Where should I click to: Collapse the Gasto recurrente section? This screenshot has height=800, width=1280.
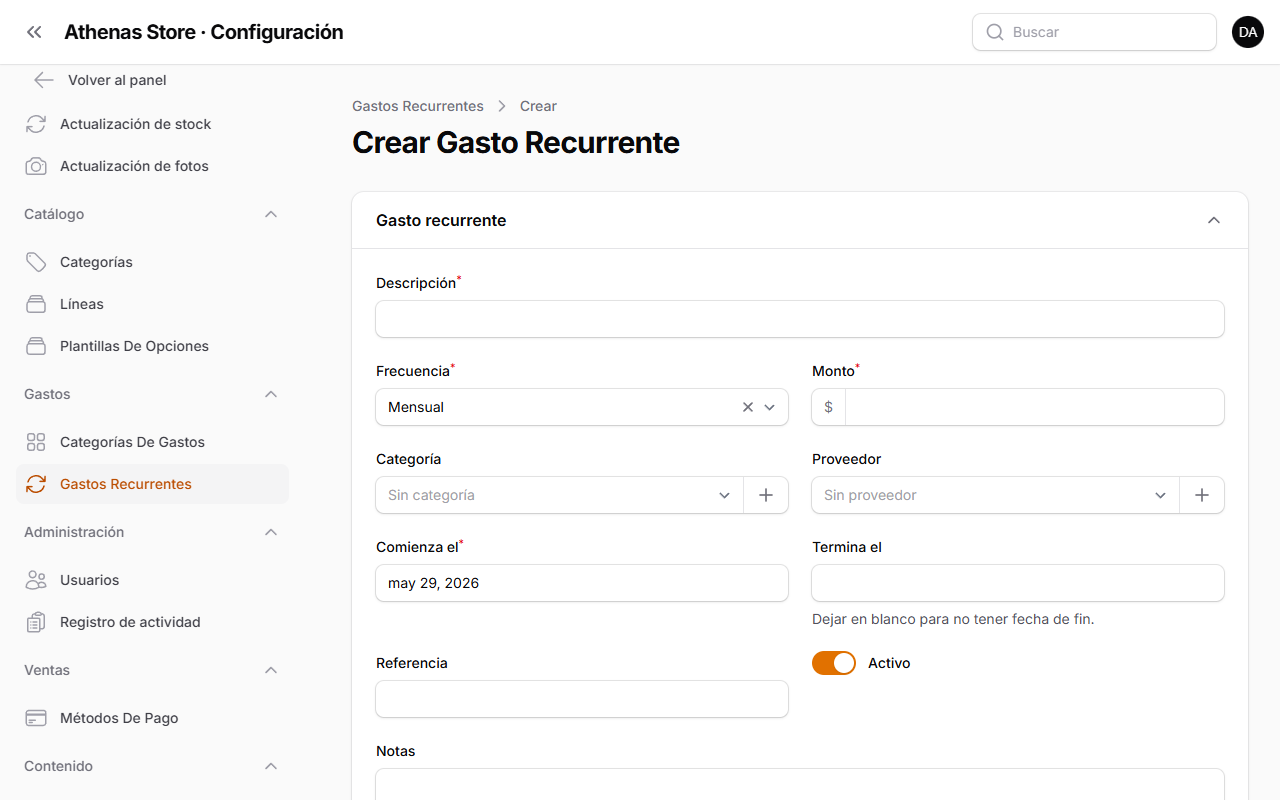[x=1214, y=220]
